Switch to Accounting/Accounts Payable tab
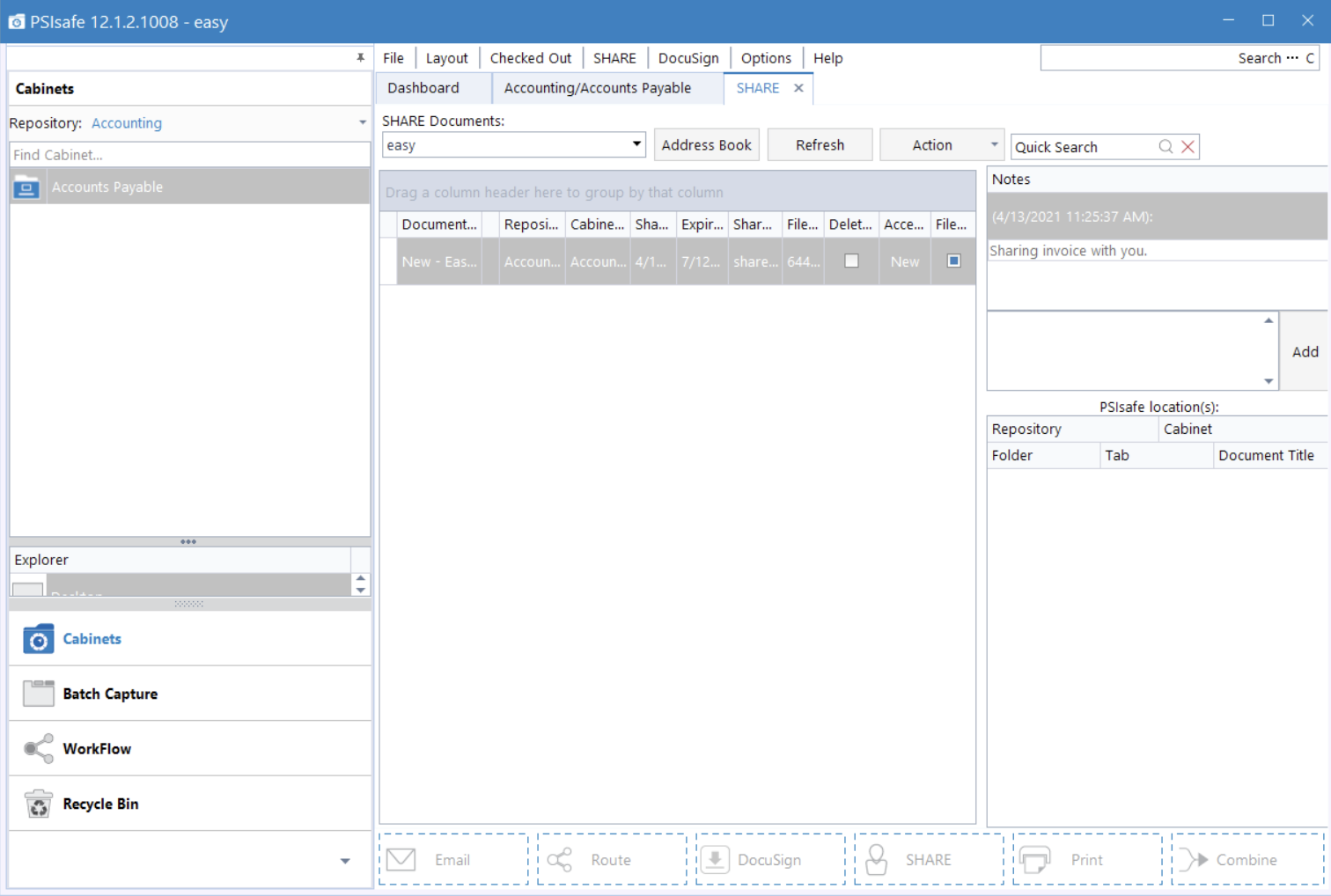This screenshot has width=1331, height=896. 607,88
